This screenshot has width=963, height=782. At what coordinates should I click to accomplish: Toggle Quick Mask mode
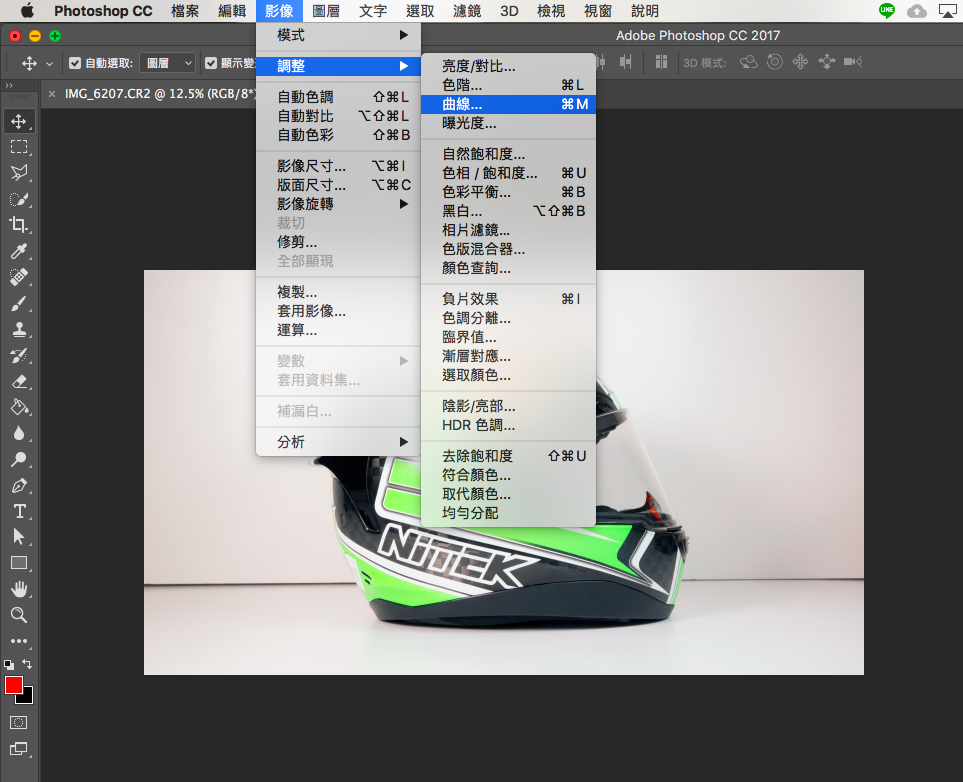coord(18,722)
